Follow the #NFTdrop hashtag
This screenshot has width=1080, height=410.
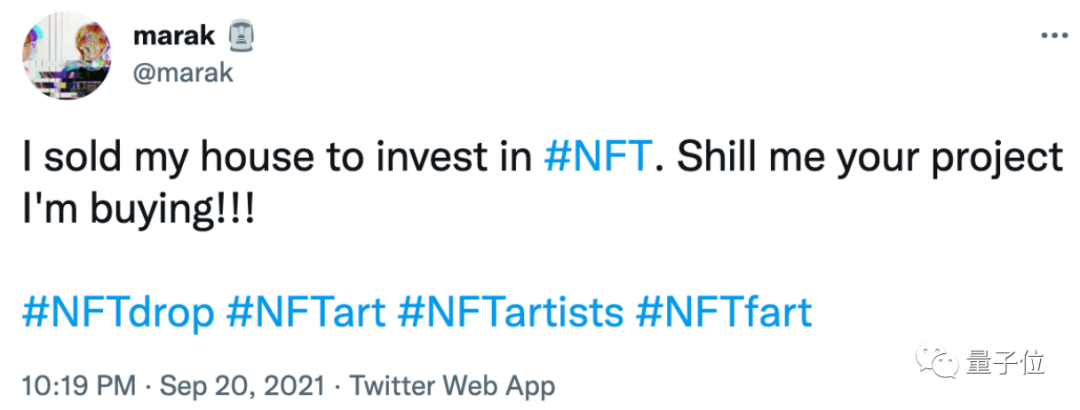point(118,314)
